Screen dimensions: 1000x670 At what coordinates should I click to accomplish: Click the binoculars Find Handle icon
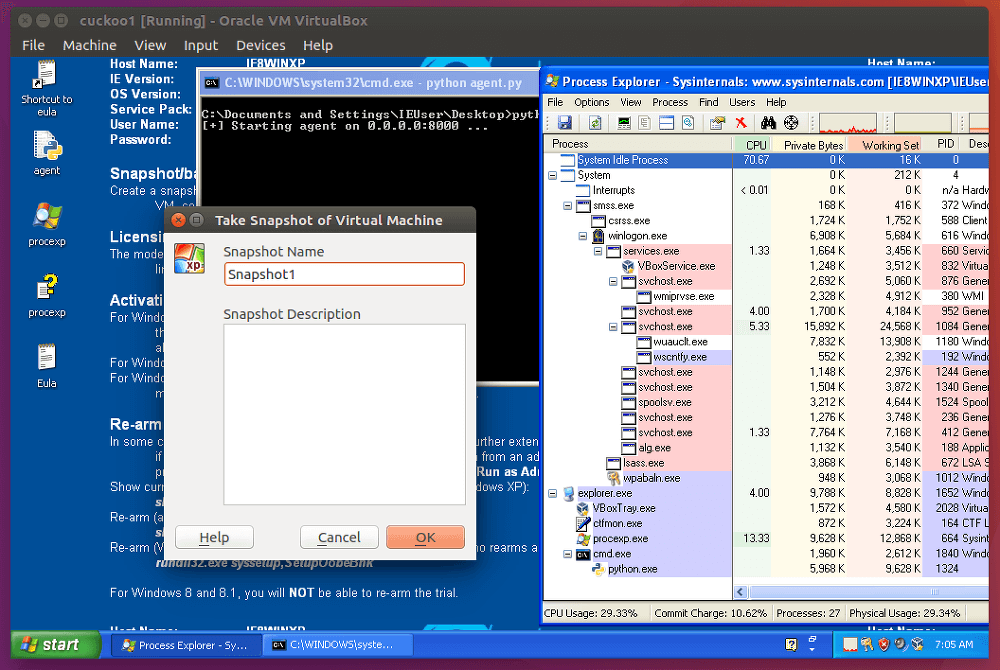point(768,122)
